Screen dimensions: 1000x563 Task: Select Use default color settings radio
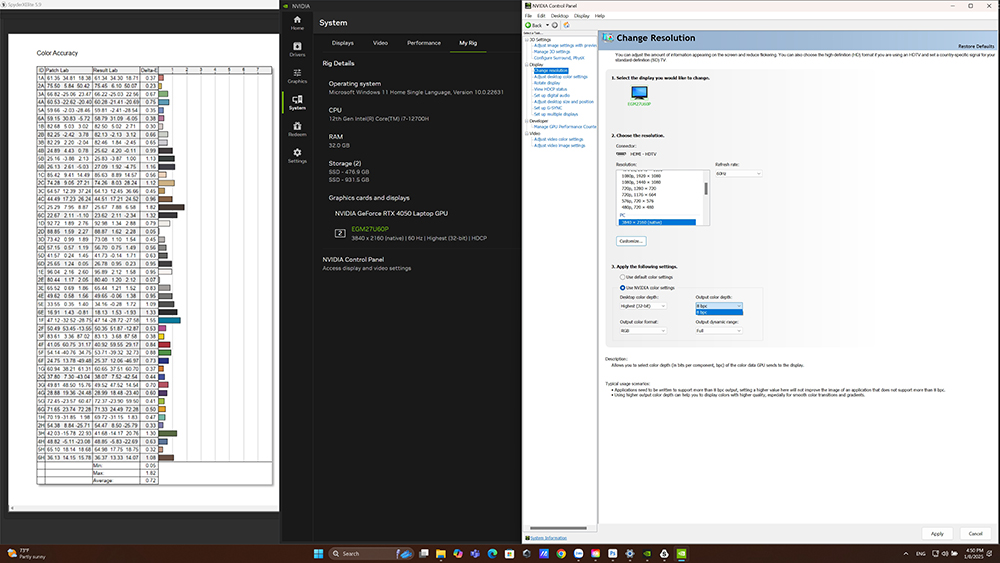pos(622,277)
